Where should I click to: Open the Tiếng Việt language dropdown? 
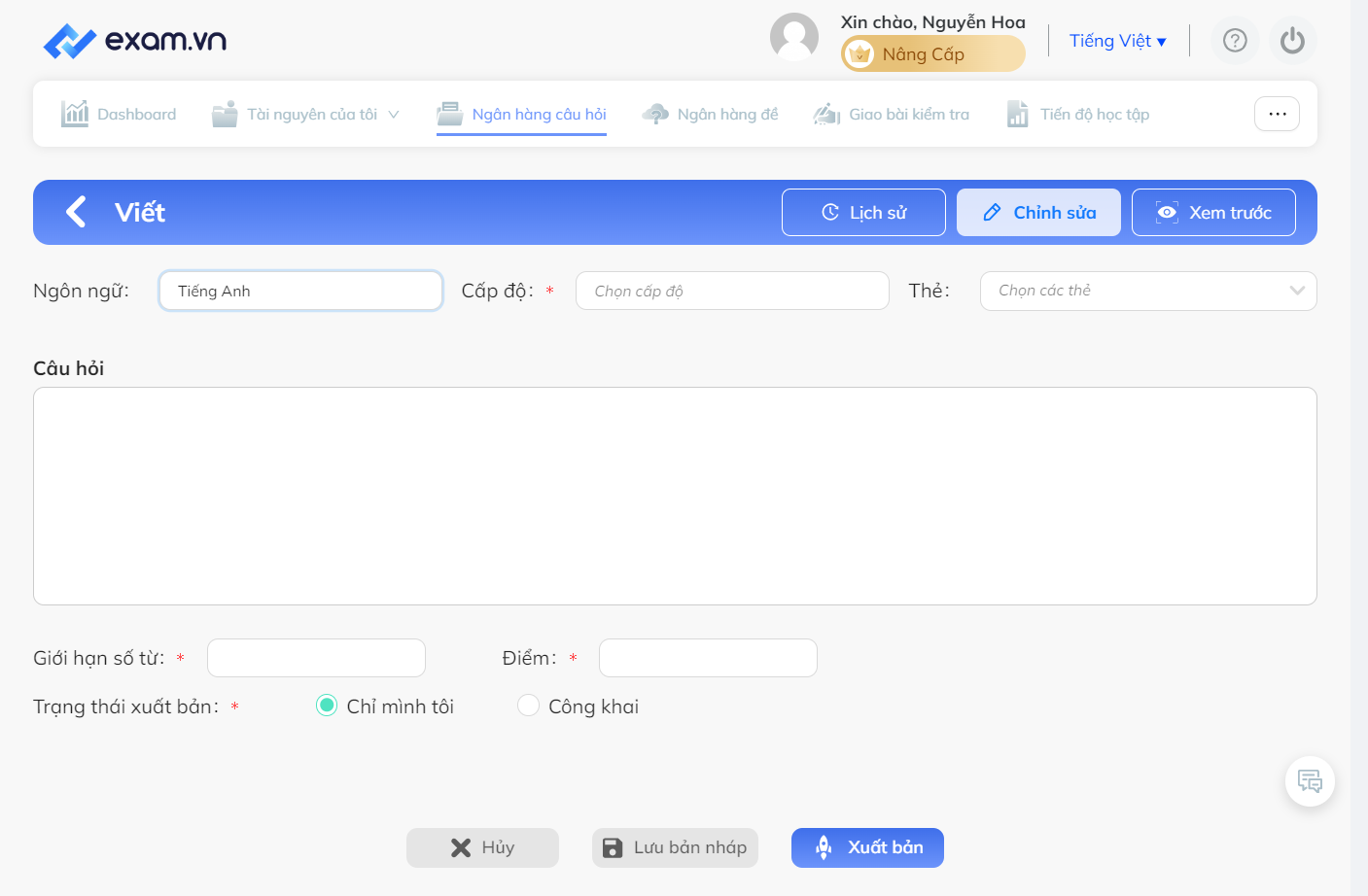(x=1118, y=41)
